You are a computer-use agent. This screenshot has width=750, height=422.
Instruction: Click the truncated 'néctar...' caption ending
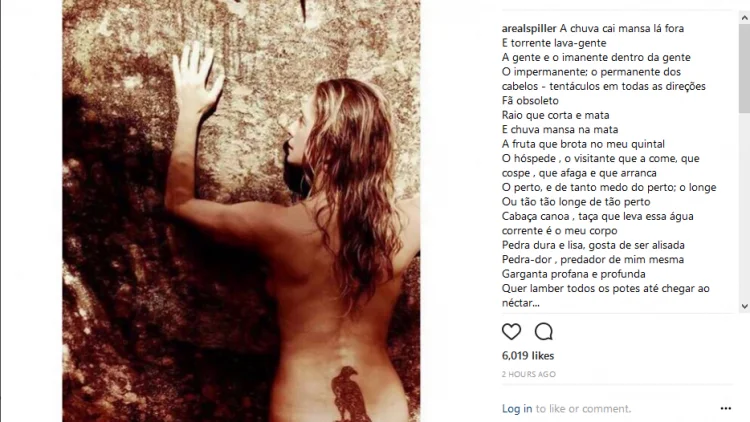[520, 303]
